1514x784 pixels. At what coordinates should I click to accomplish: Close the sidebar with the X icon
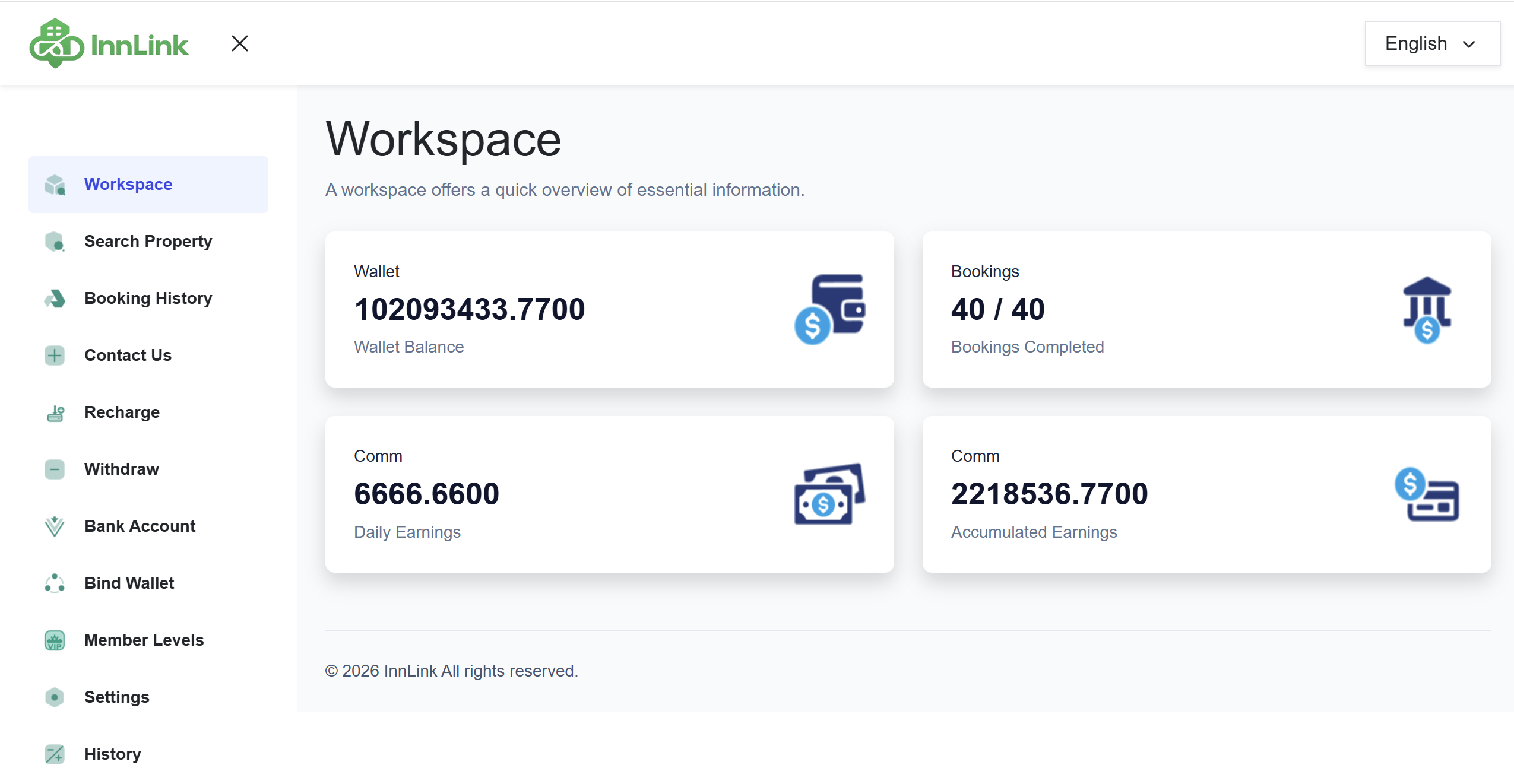click(239, 43)
